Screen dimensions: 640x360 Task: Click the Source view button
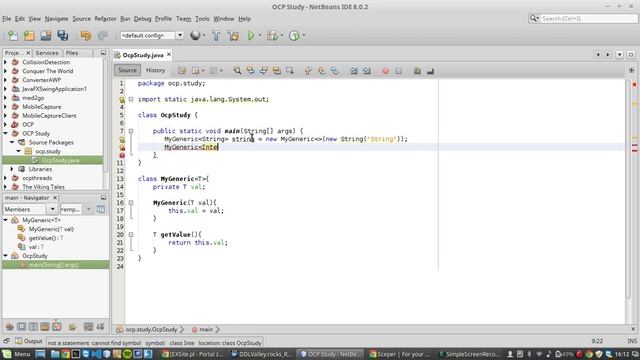click(x=127, y=70)
